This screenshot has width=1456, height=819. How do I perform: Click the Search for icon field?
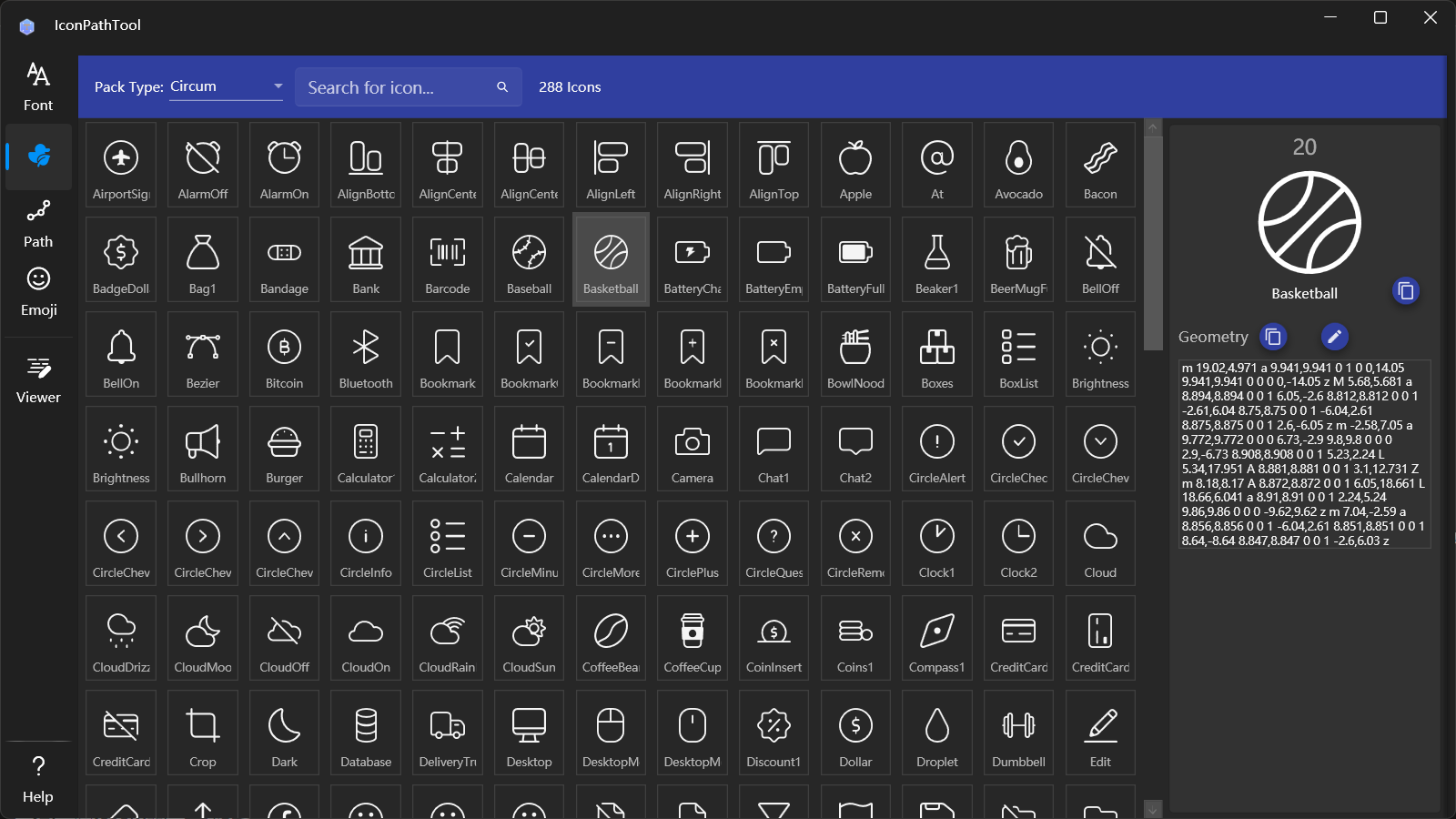pyautogui.click(x=399, y=87)
